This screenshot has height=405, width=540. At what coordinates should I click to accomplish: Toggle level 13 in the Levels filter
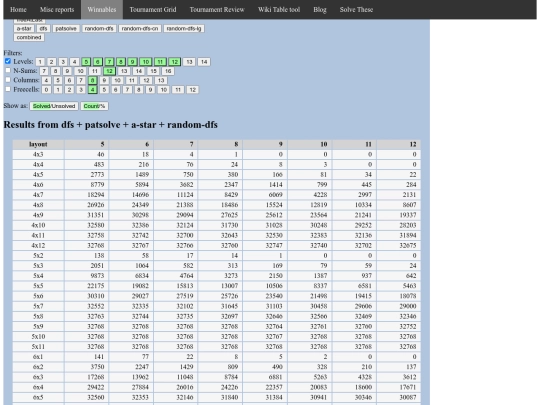click(x=189, y=62)
